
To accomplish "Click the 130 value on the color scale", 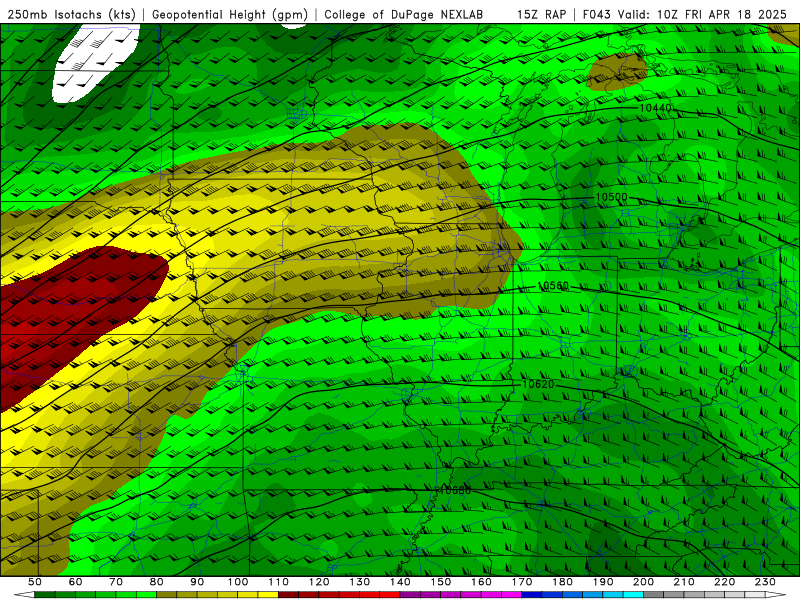I will point(360,582).
